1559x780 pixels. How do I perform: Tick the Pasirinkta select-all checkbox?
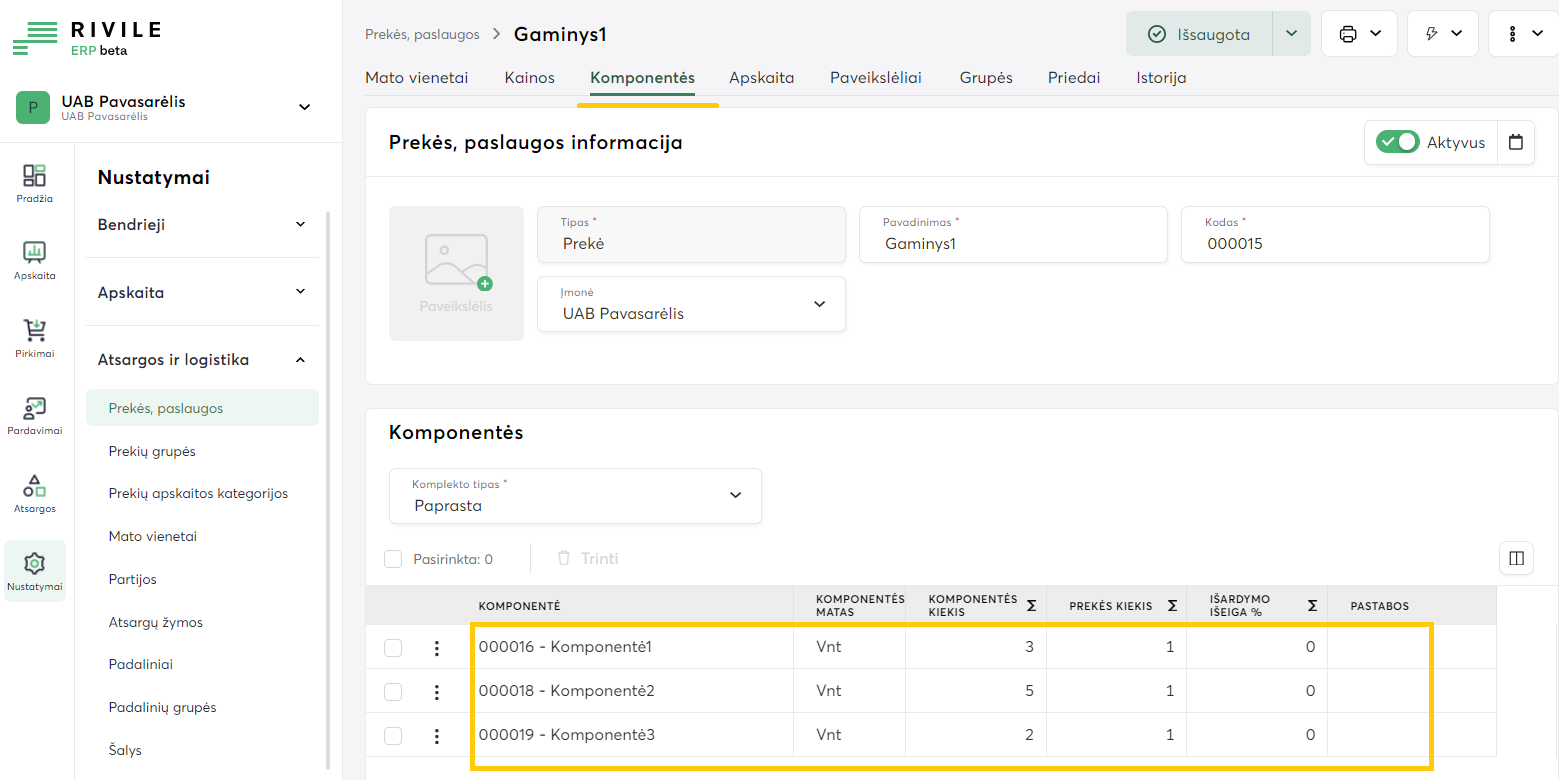coord(393,559)
